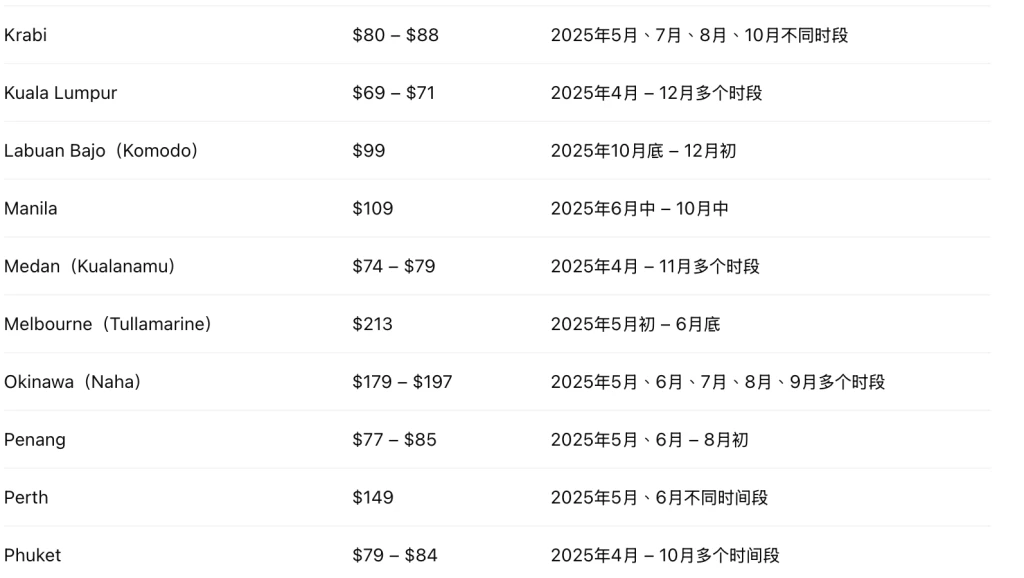Click the $80 – $88 price for Krabi
Screen dimensions: 1024x578
(x=395, y=35)
